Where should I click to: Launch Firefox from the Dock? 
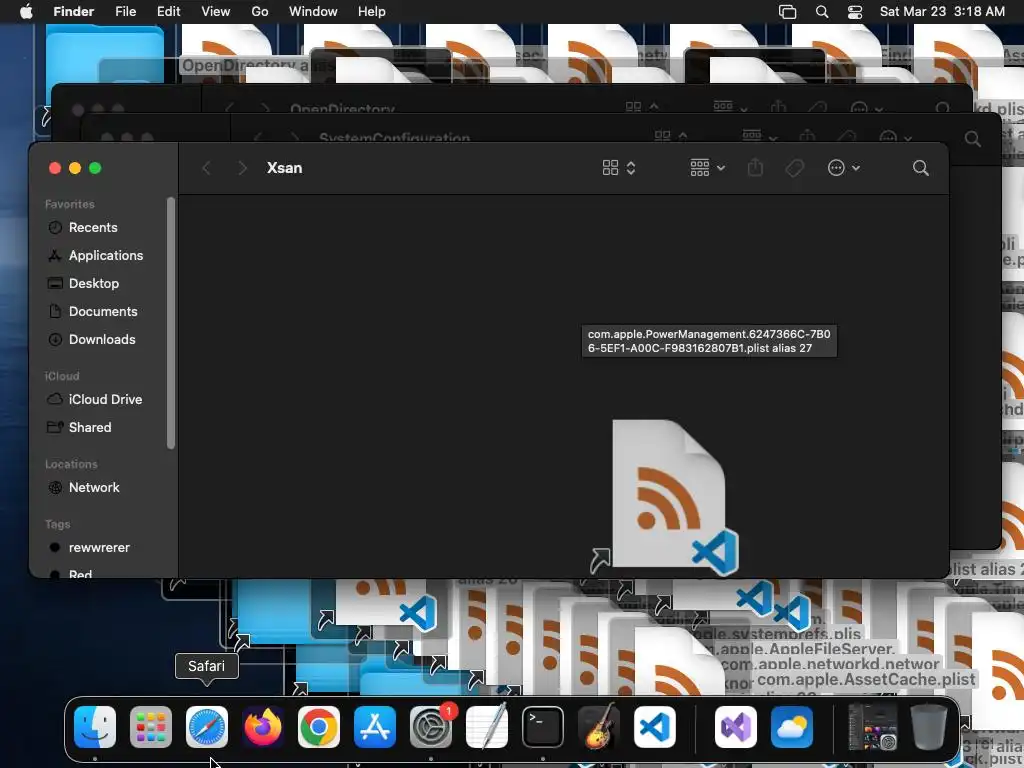coord(263,727)
